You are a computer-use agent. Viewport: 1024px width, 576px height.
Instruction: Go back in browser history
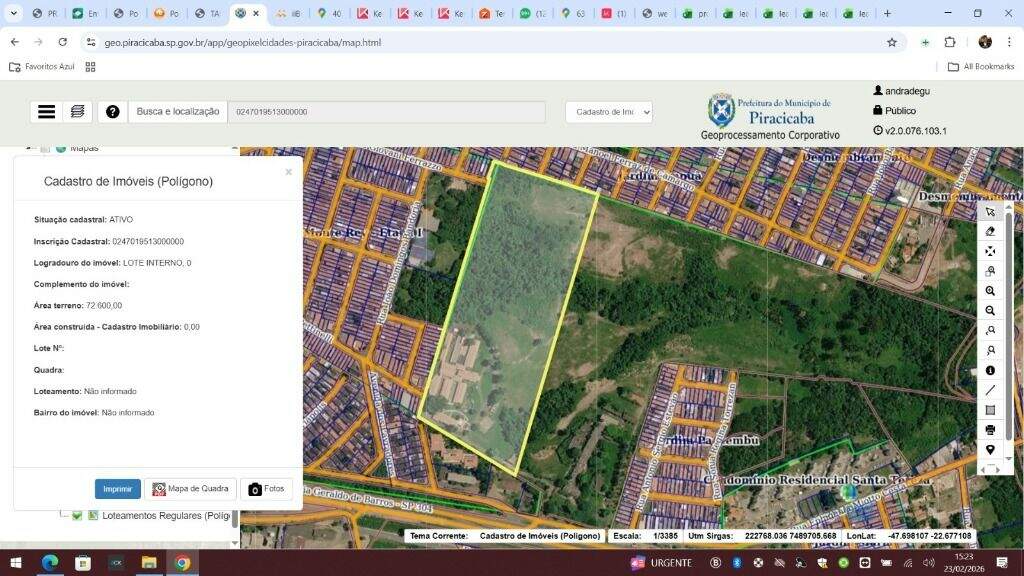point(15,42)
